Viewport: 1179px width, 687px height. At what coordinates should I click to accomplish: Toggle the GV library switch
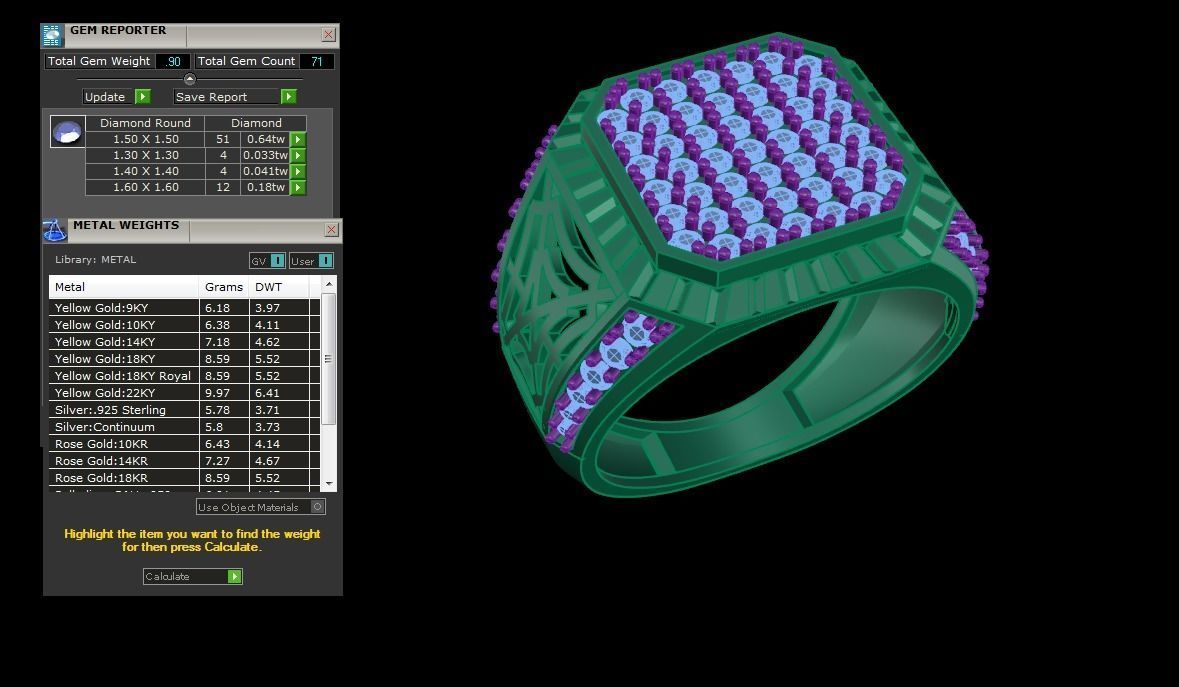277,261
